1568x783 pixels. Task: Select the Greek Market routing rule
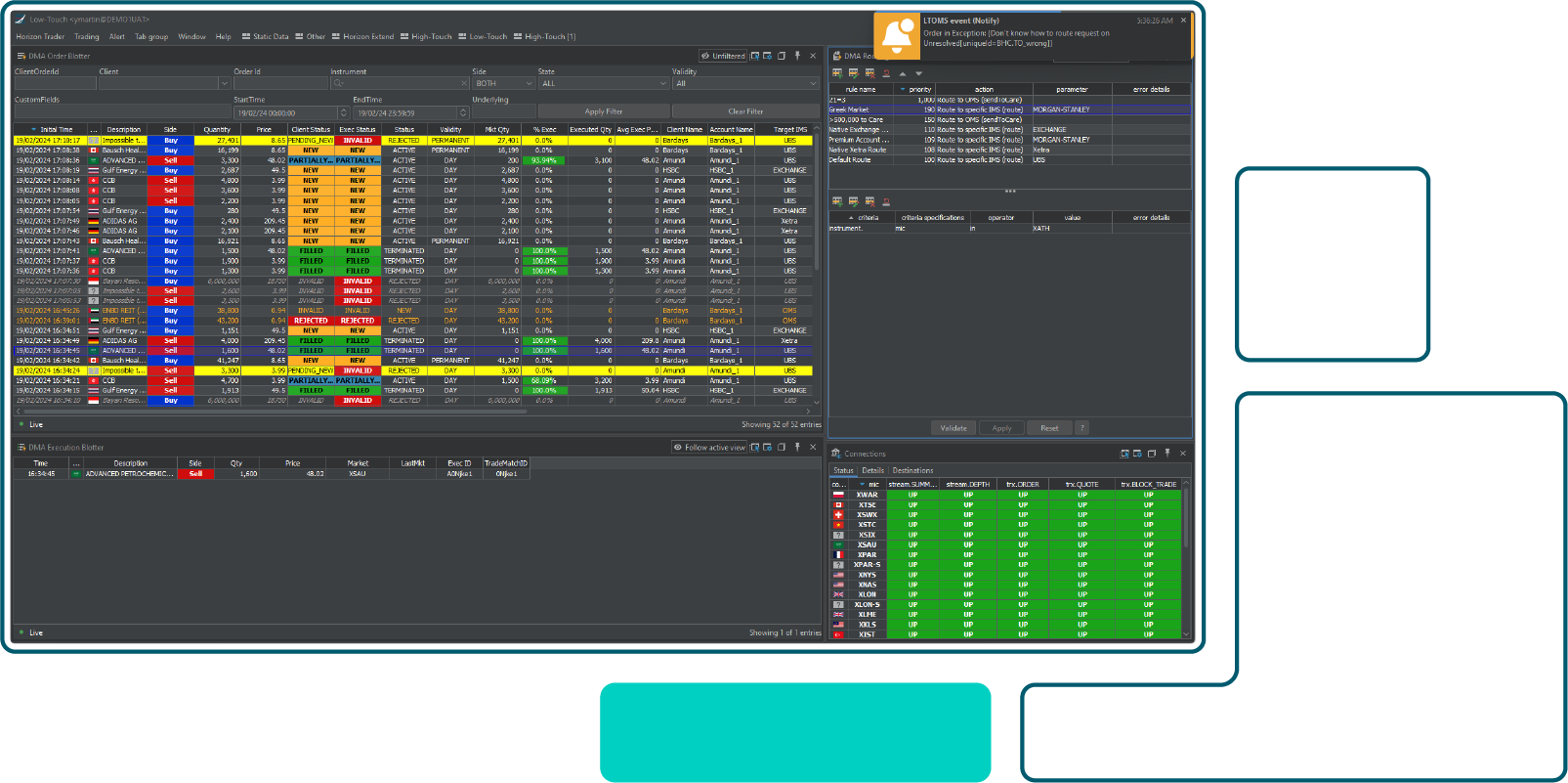click(x=1009, y=109)
